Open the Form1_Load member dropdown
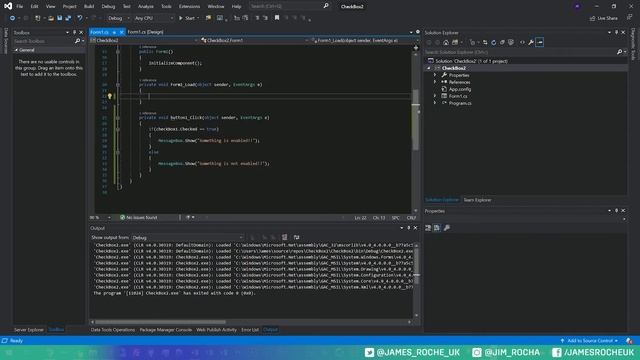Image resolution: width=640 pixels, height=360 pixels. coord(364,40)
